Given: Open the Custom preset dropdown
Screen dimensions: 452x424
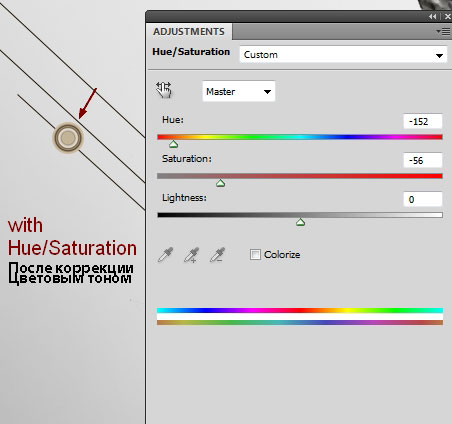Looking at the screenshot, I should 343,55.
